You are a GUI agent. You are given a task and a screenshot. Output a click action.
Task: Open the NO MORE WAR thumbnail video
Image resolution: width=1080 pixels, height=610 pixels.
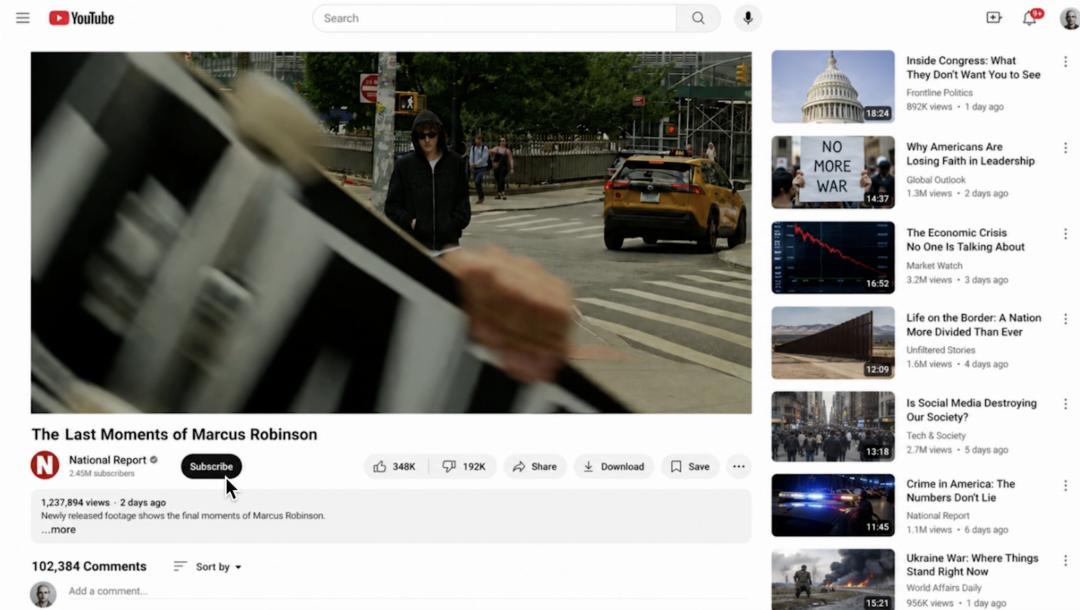point(833,172)
